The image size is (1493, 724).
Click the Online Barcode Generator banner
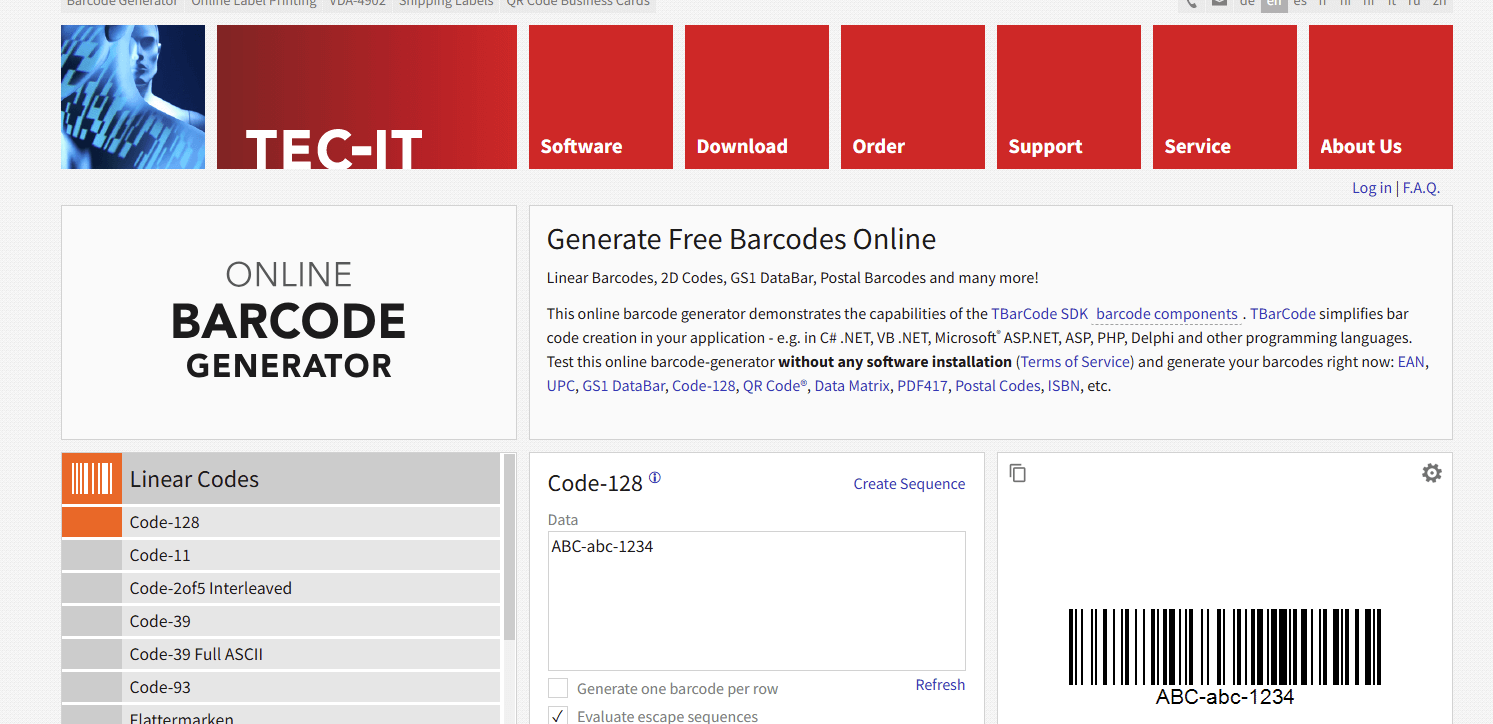coord(289,323)
